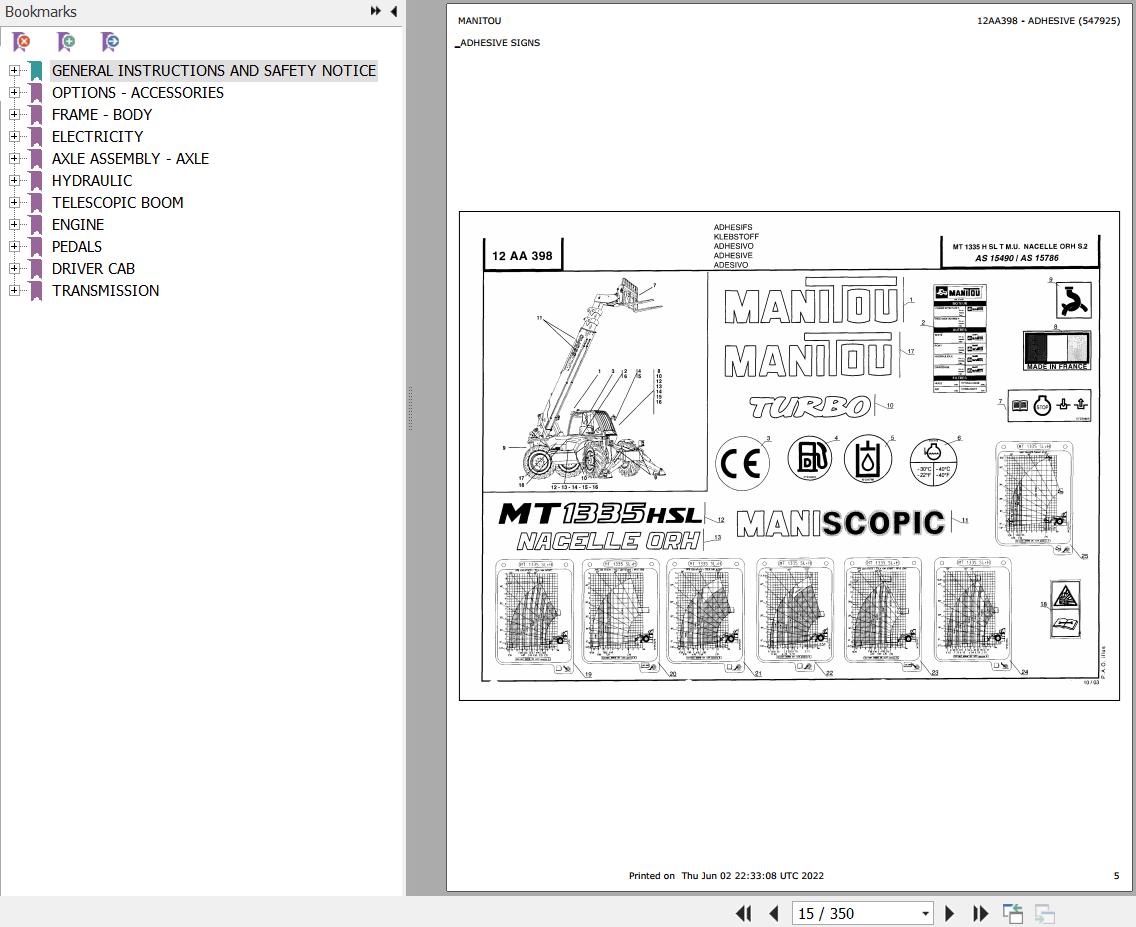
Task: Click the bookmark icon beside OPTIONS - ACCESSORIES
Action: (x=36, y=93)
